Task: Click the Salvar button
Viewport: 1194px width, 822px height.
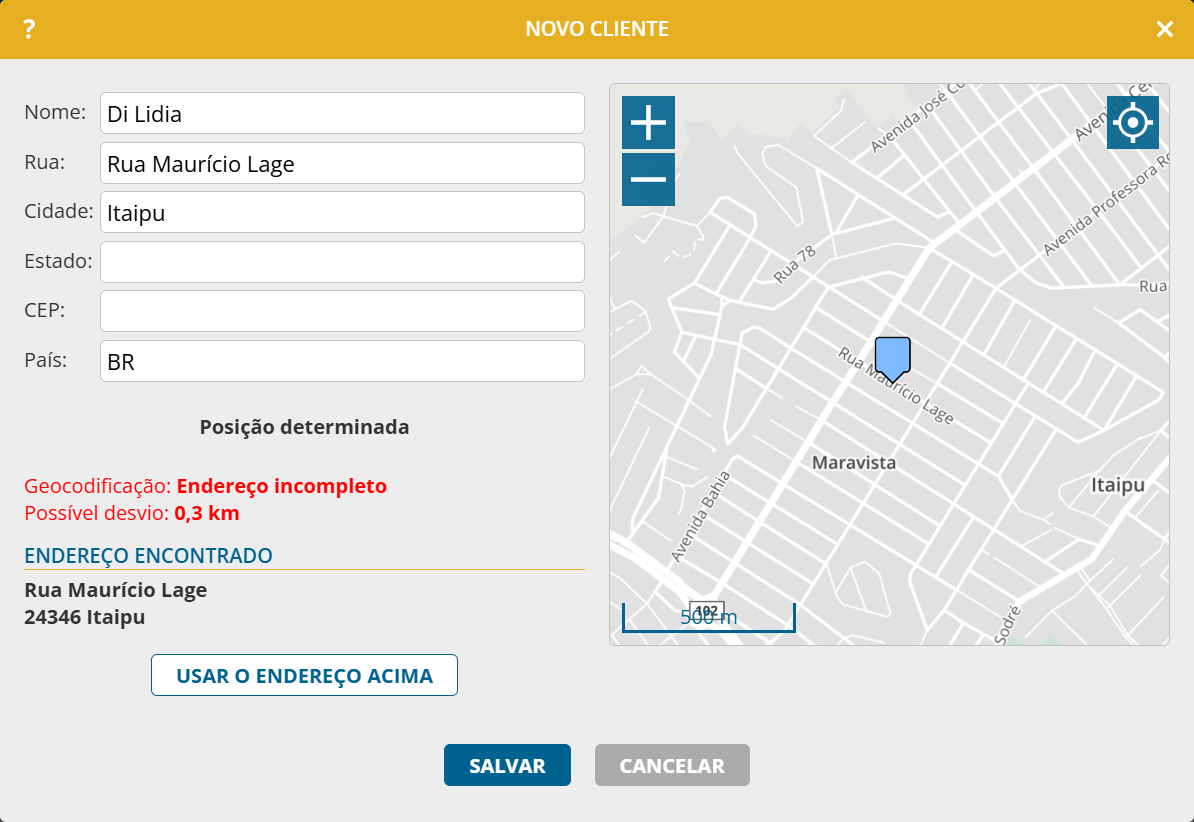Action: point(507,766)
